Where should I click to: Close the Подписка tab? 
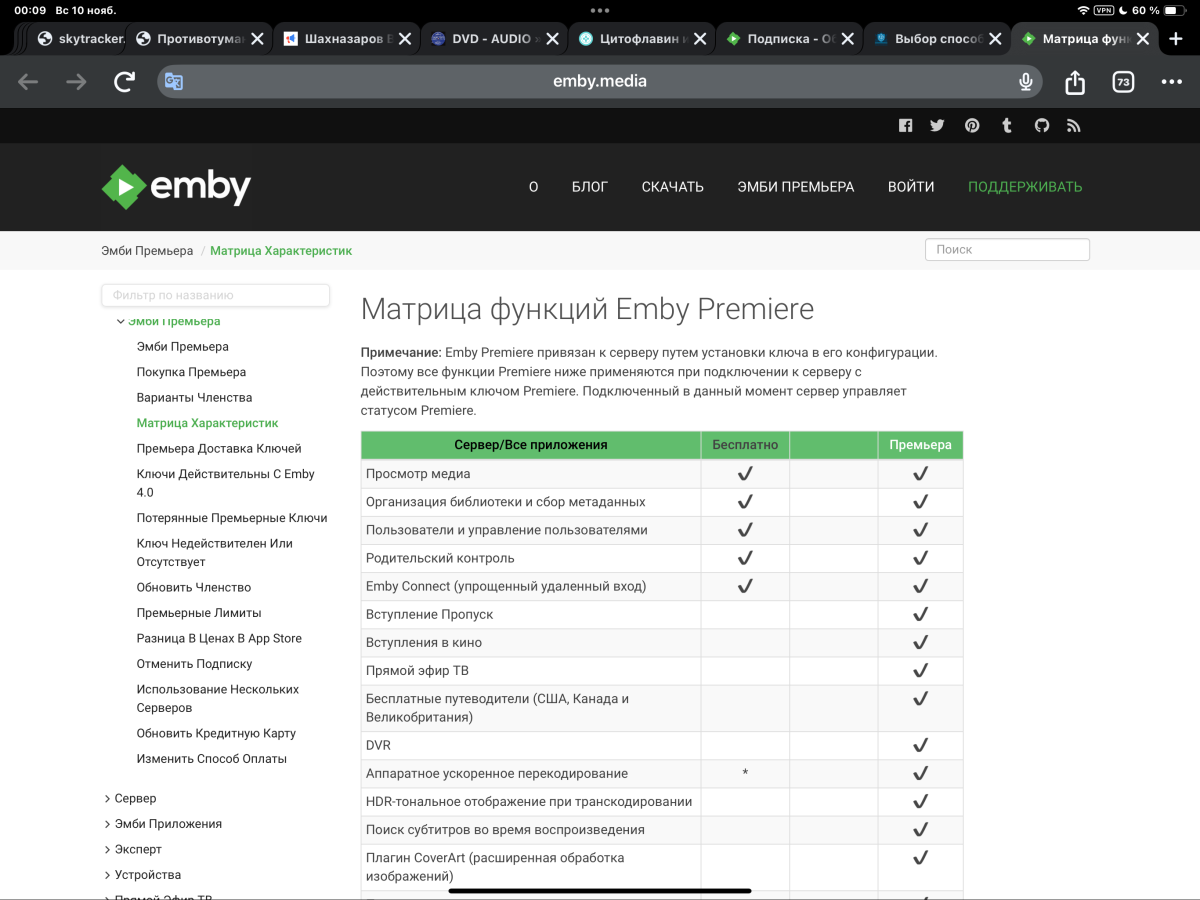(848, 39)
